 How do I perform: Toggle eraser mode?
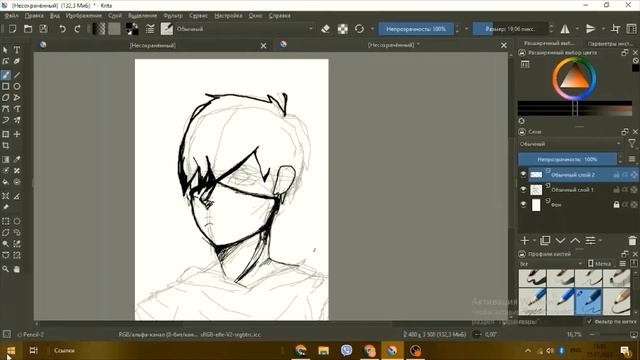click(x=325, y=29)
